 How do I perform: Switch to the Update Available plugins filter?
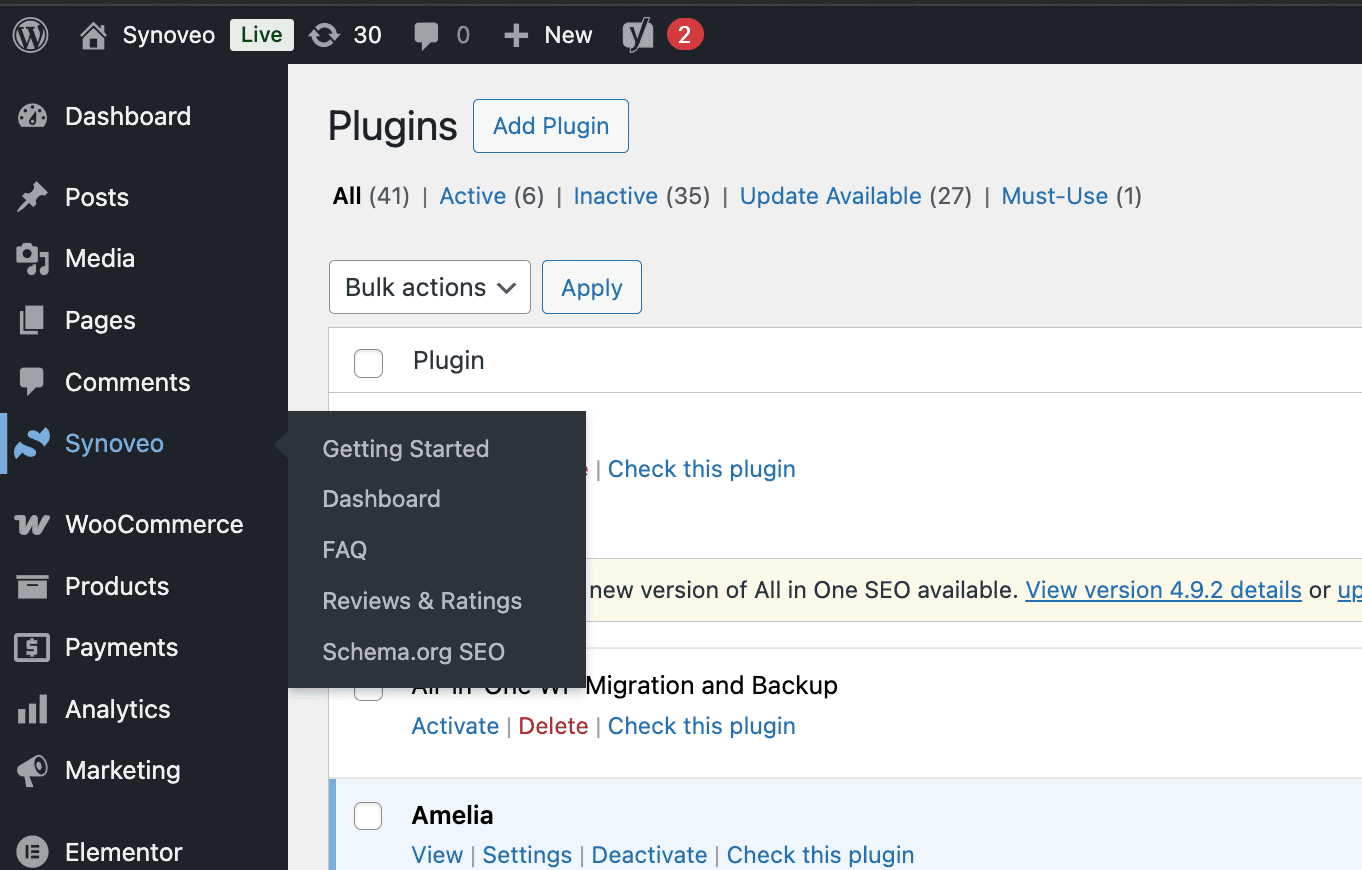[x=830, y=196]
